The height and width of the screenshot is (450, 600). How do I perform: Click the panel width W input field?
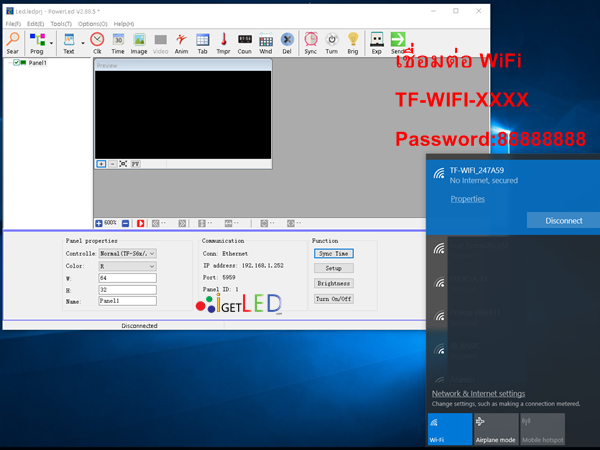[x=127, y=278]
